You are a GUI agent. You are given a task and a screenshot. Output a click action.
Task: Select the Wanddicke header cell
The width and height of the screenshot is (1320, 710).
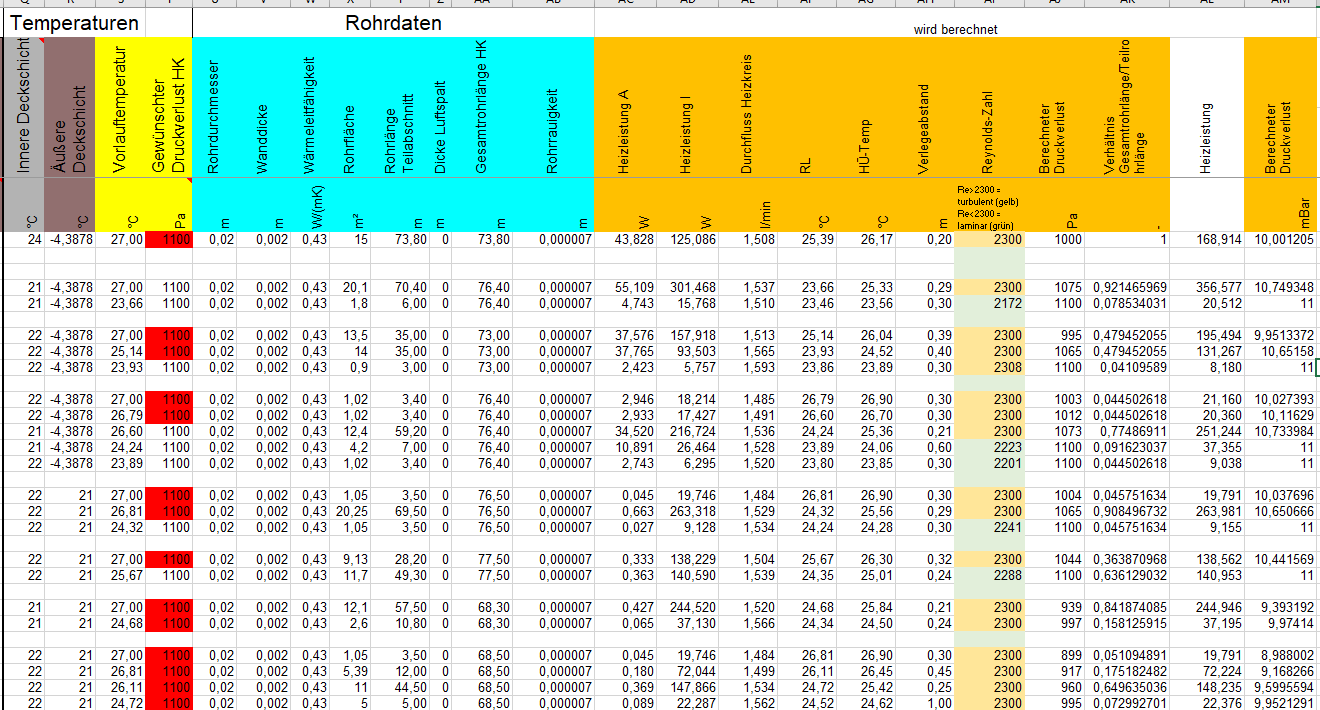point(263,107)
